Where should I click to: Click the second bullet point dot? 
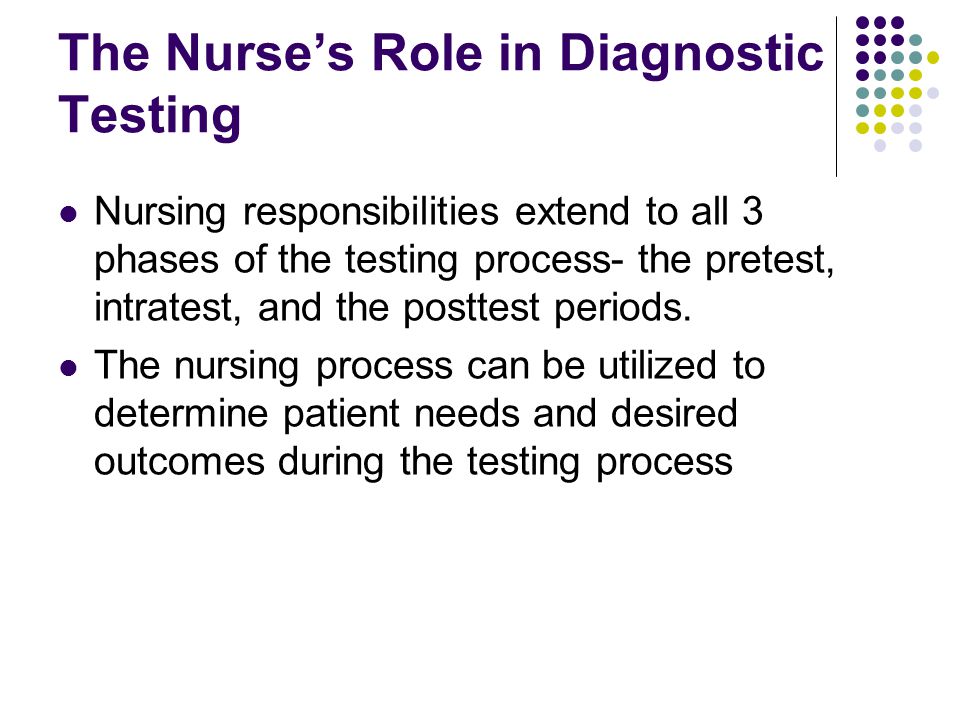tap(69, 367)
